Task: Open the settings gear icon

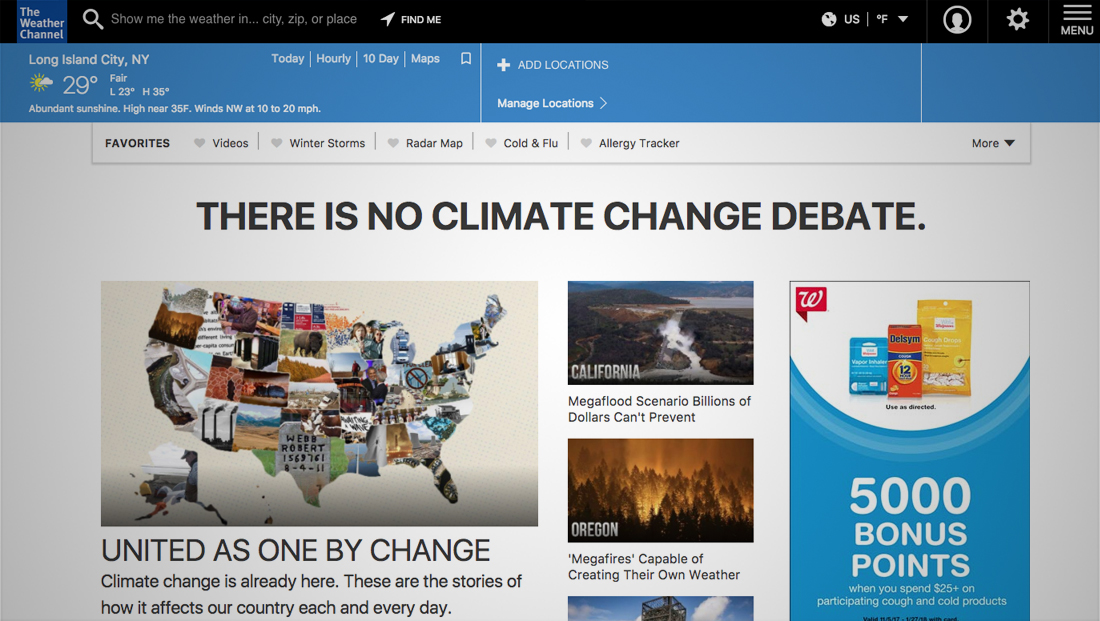Action: click(x=1017, y=19)
